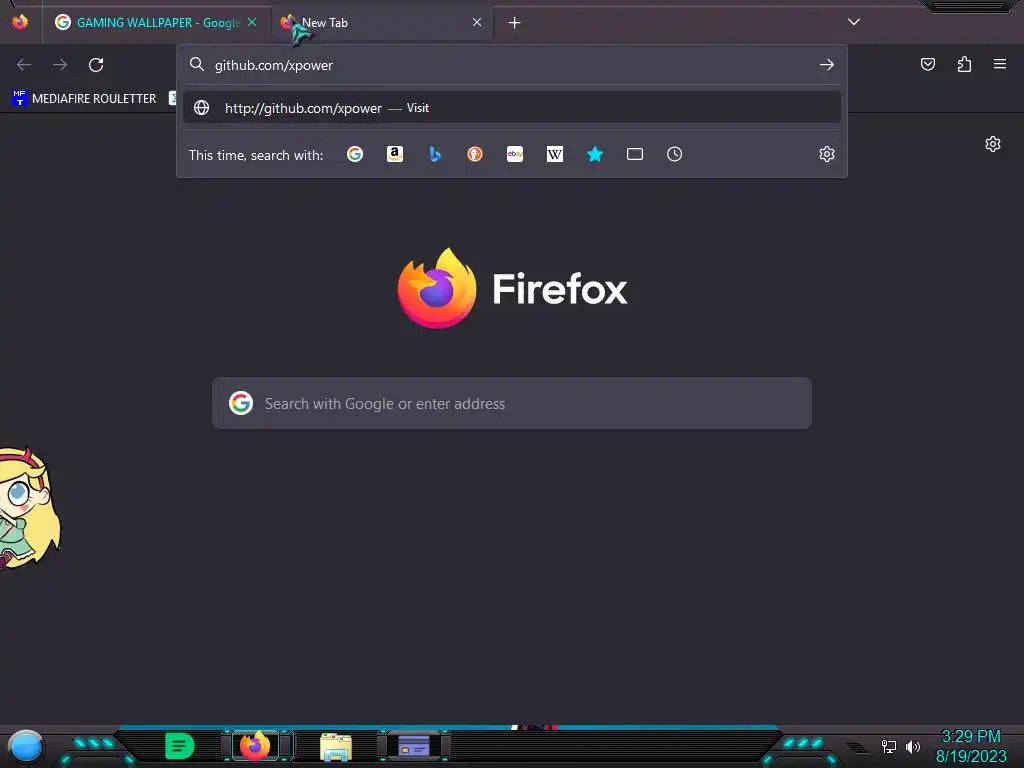Click the address bar with github.com/xpower

pos(513,65)
